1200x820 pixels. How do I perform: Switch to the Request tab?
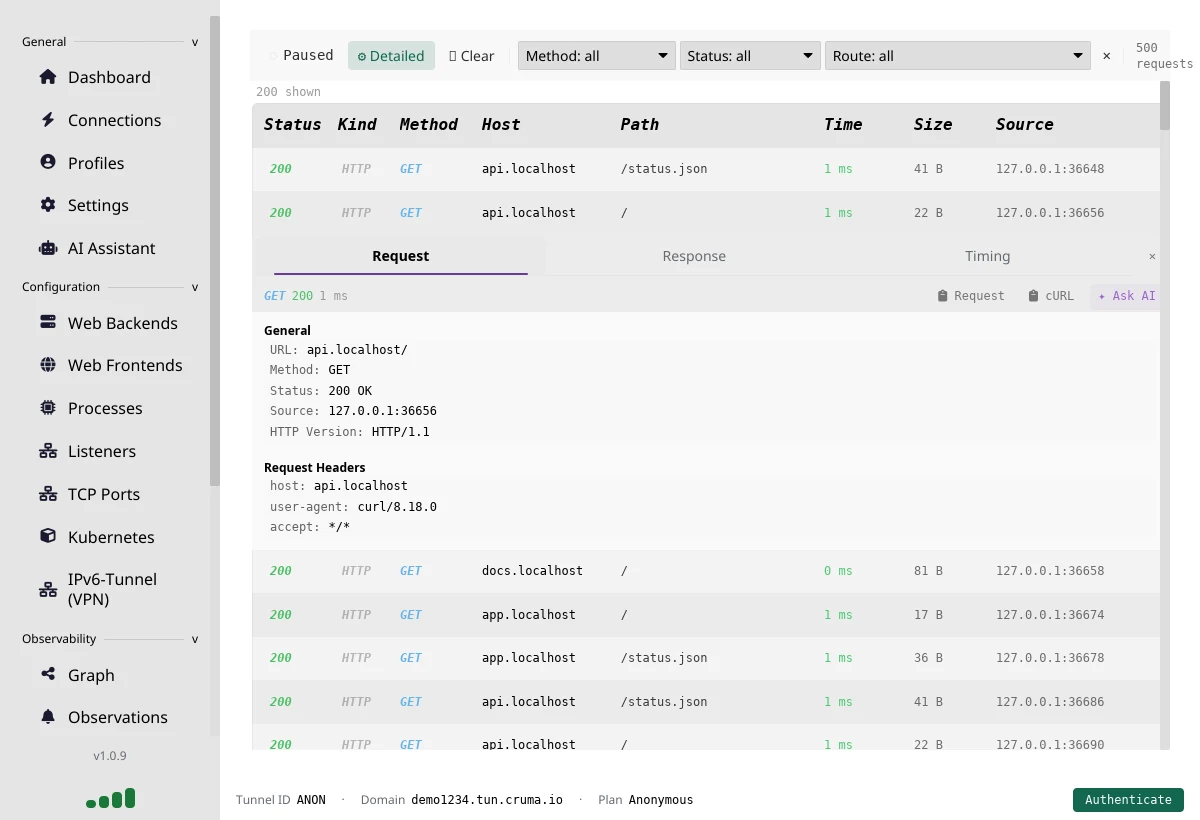pyautogui.click(x=400, y=256)
